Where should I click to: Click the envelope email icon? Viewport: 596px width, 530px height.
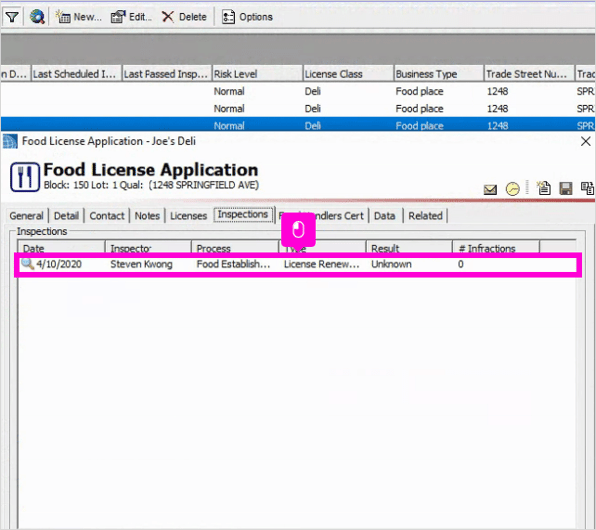pyautogui.click(x=490, y=189)
